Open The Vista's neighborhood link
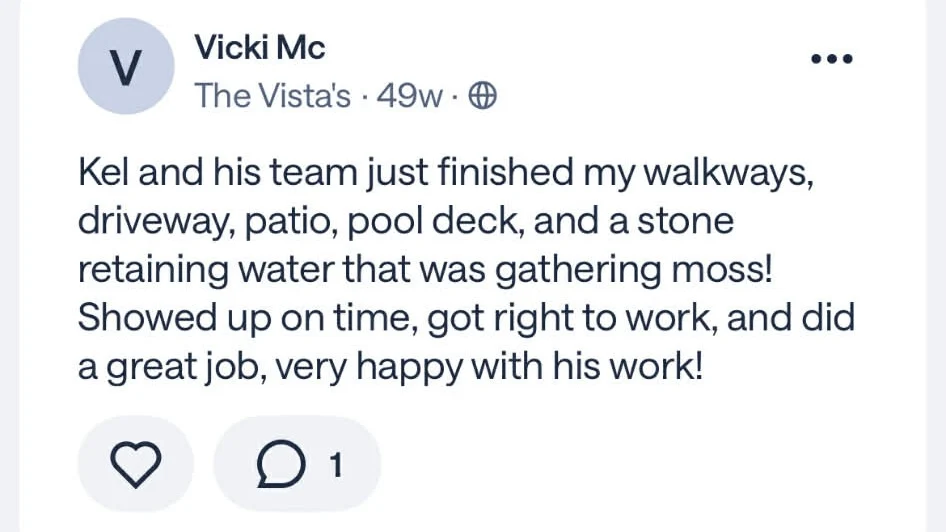The width and height of the screenshot is (946, 532). 273,96
